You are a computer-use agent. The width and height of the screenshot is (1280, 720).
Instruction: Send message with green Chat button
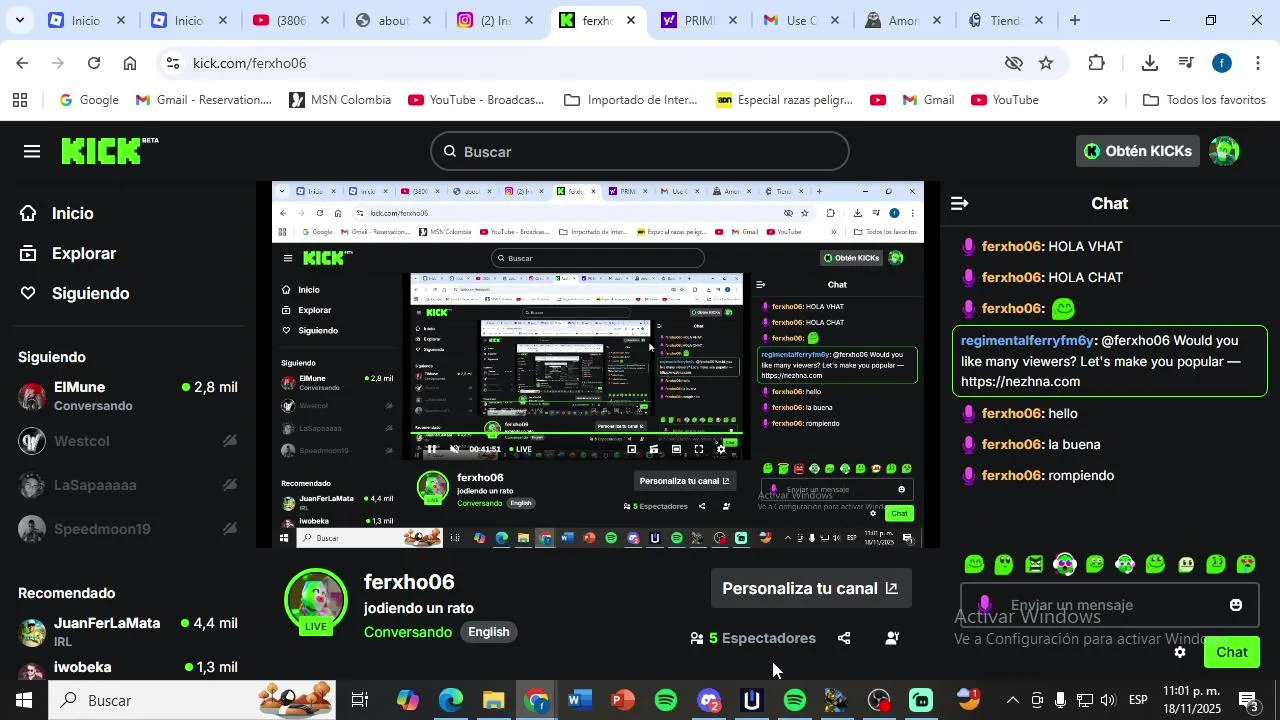1232,652
